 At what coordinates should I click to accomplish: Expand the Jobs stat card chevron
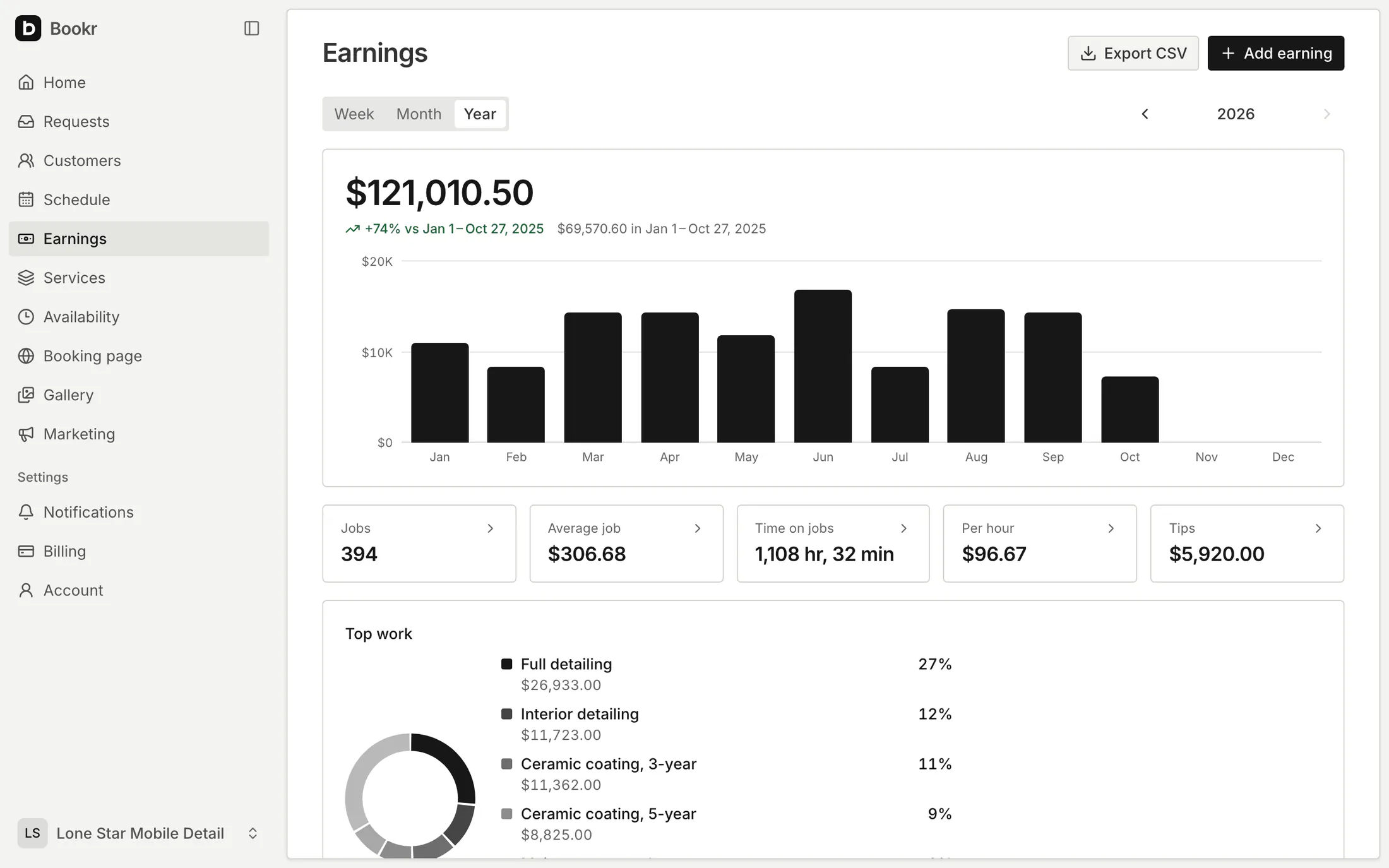(490, 528)
